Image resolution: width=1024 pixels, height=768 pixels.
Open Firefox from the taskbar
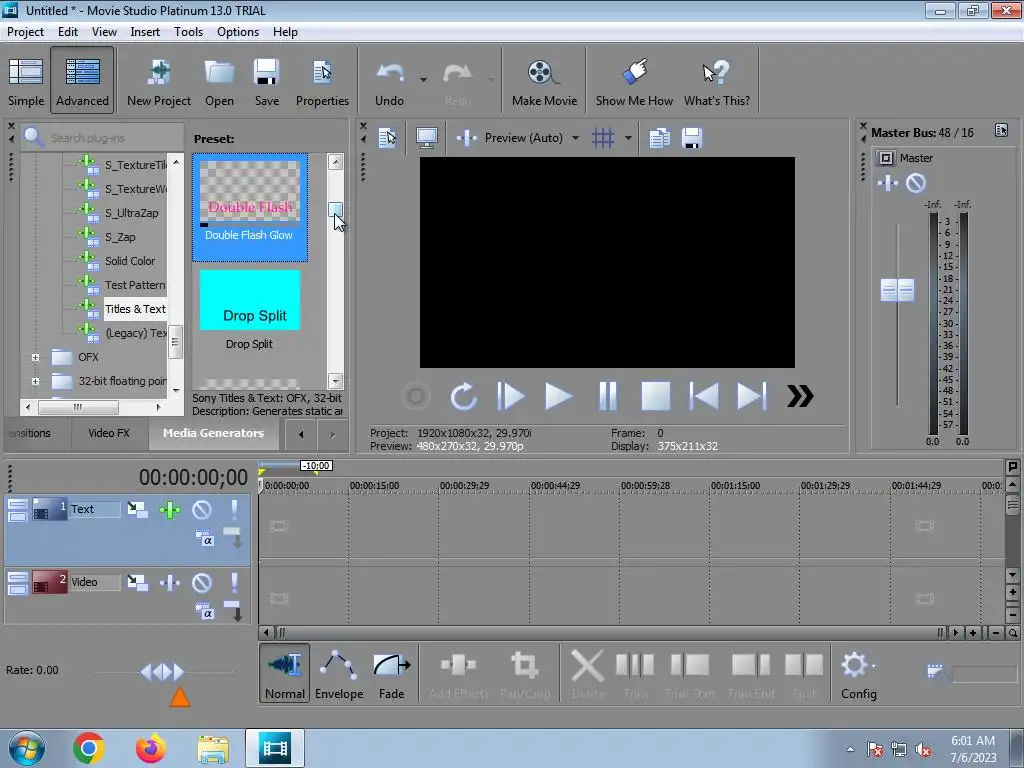coord(150,748)
